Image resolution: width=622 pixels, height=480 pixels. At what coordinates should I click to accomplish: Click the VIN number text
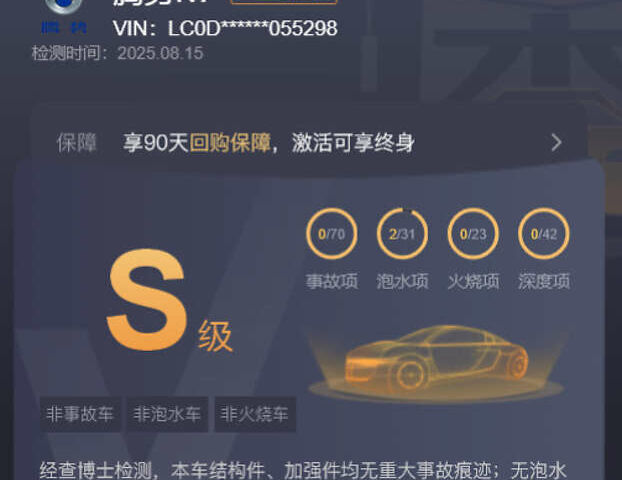tap(225, 28)
